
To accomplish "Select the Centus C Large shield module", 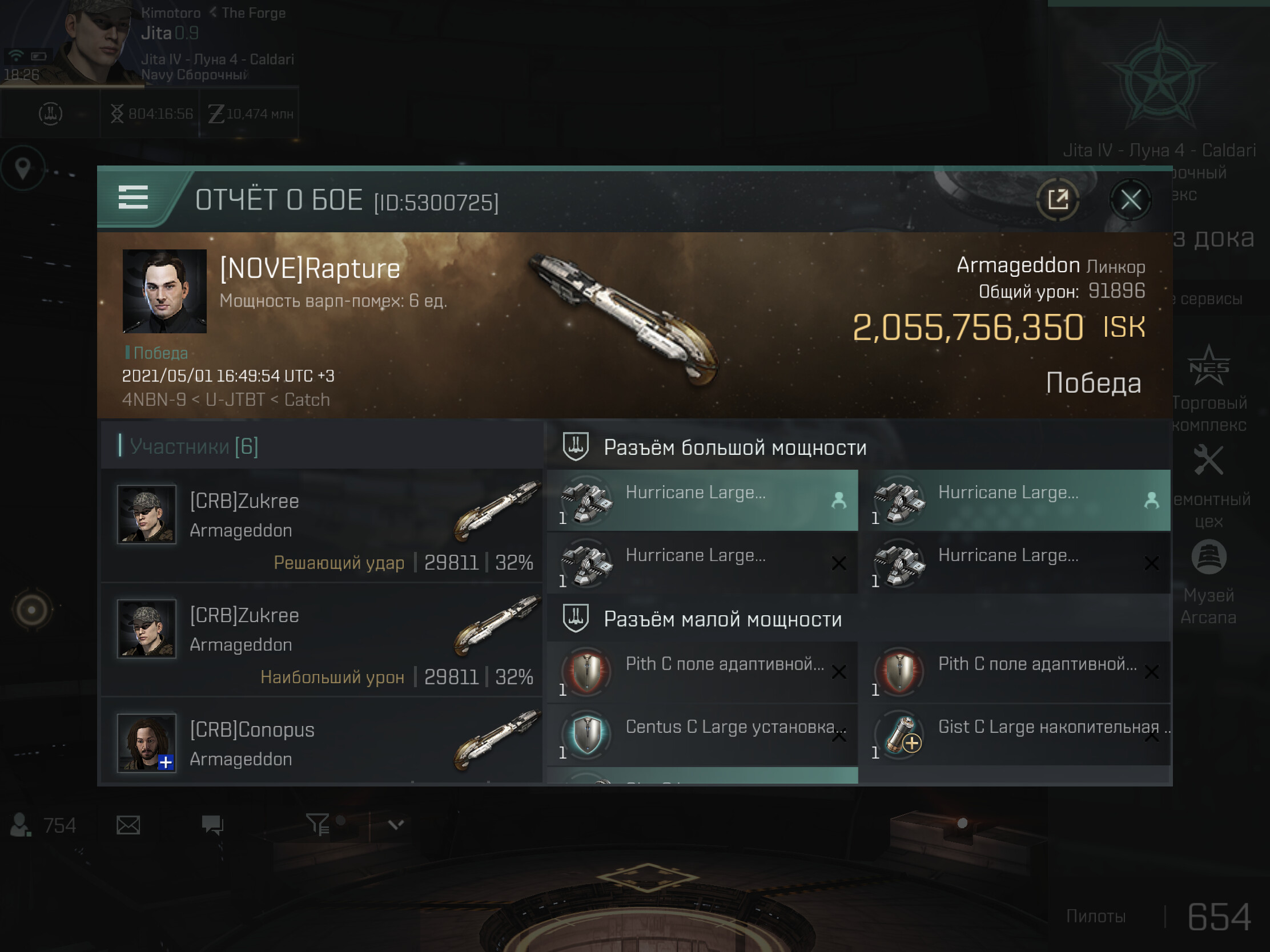I will 702,735.
